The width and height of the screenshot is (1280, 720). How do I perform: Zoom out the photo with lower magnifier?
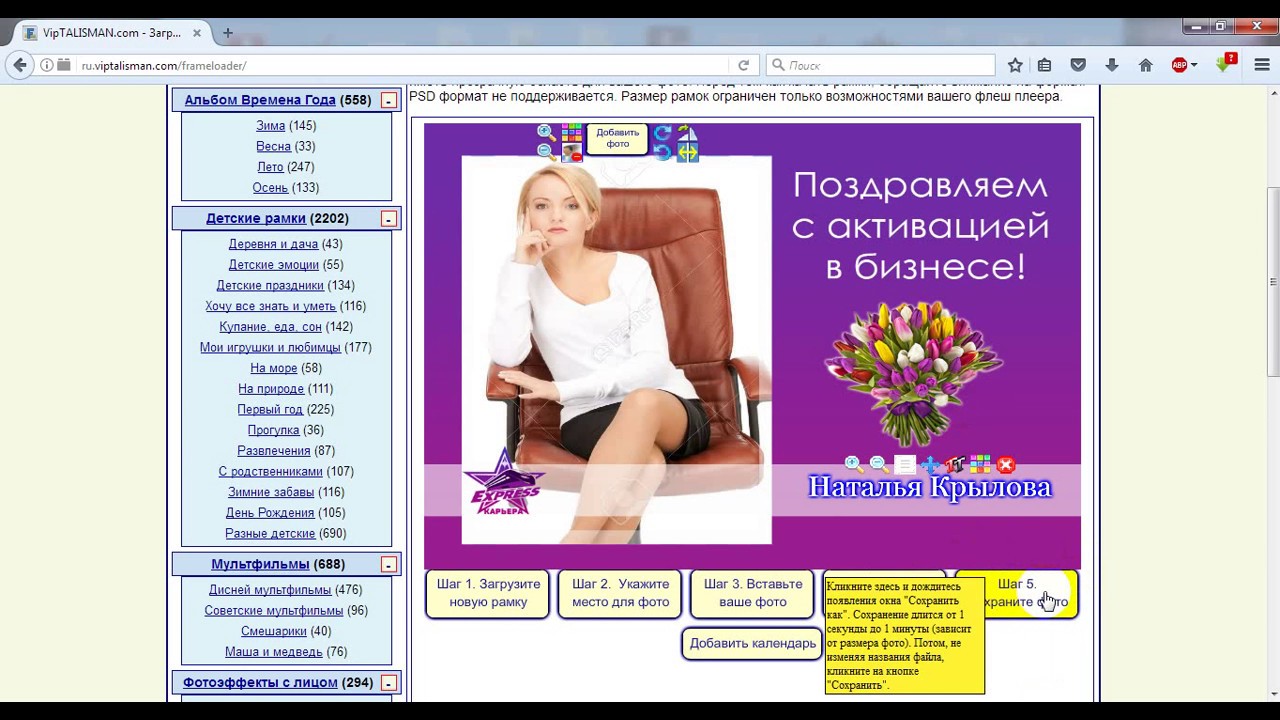(x=546, y=152)
